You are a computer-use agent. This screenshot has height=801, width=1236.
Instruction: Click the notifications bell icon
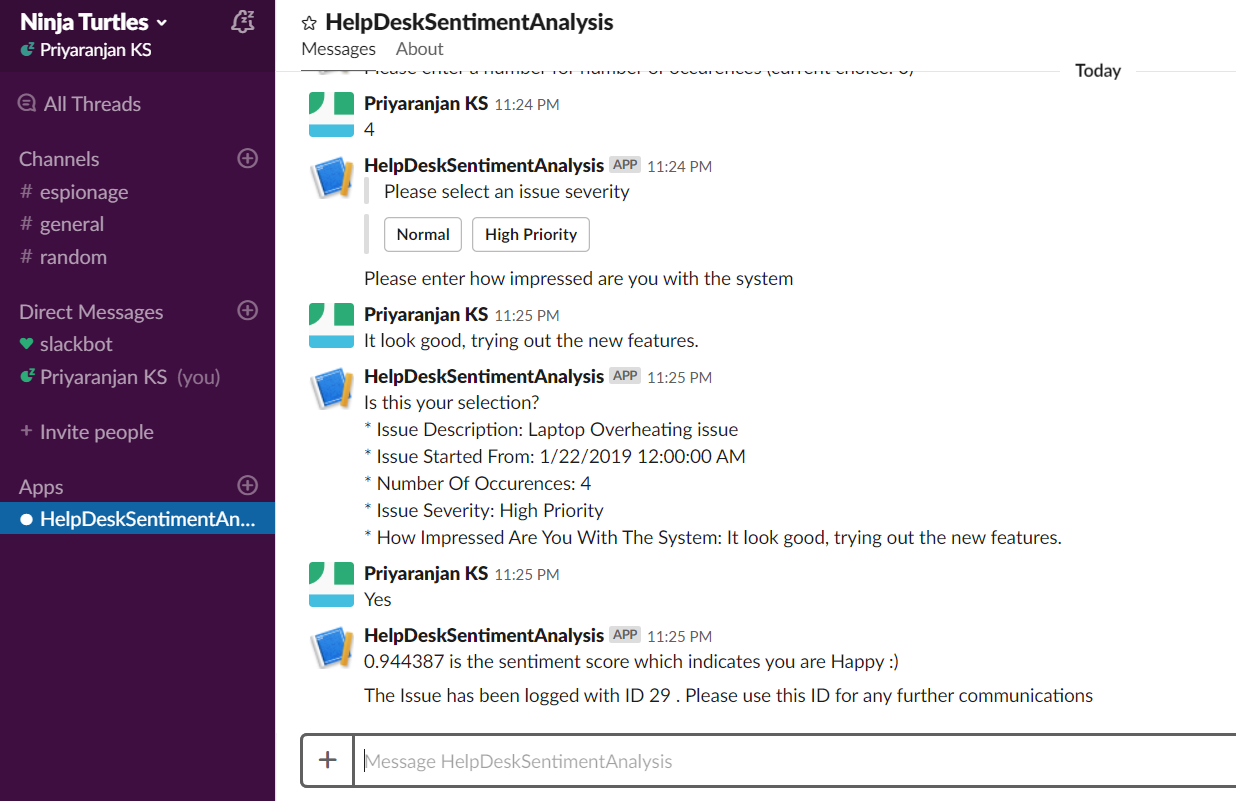tap(242, 22)
